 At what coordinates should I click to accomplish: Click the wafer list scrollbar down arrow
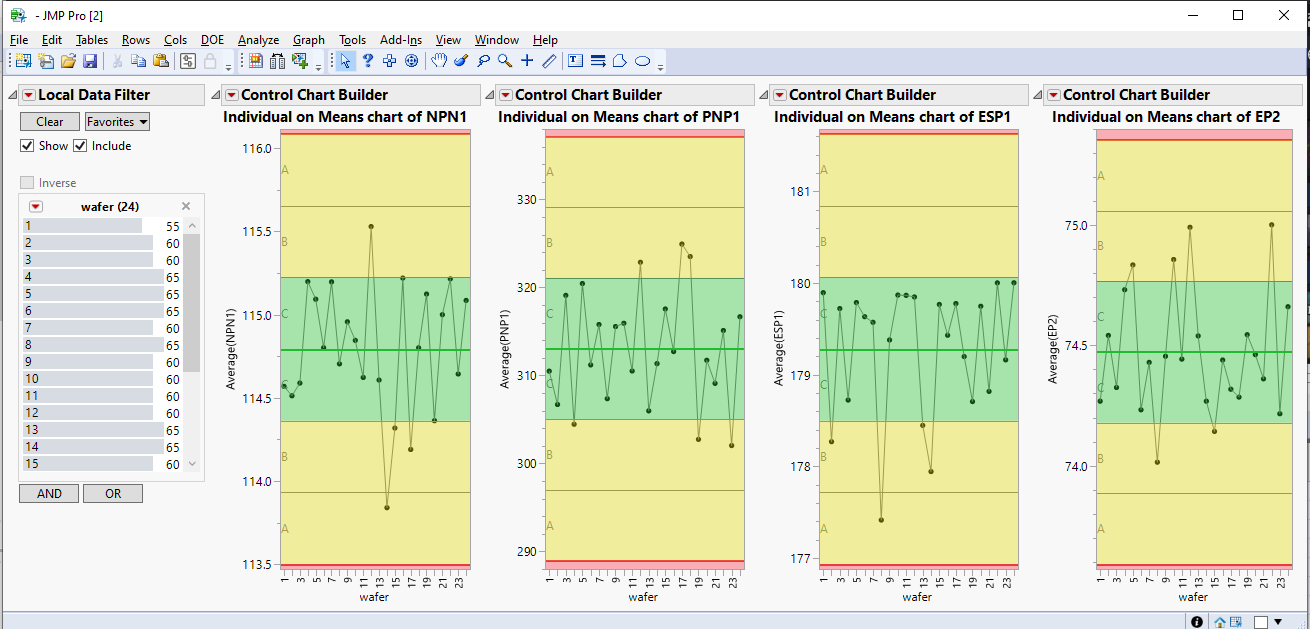[193, 462]
